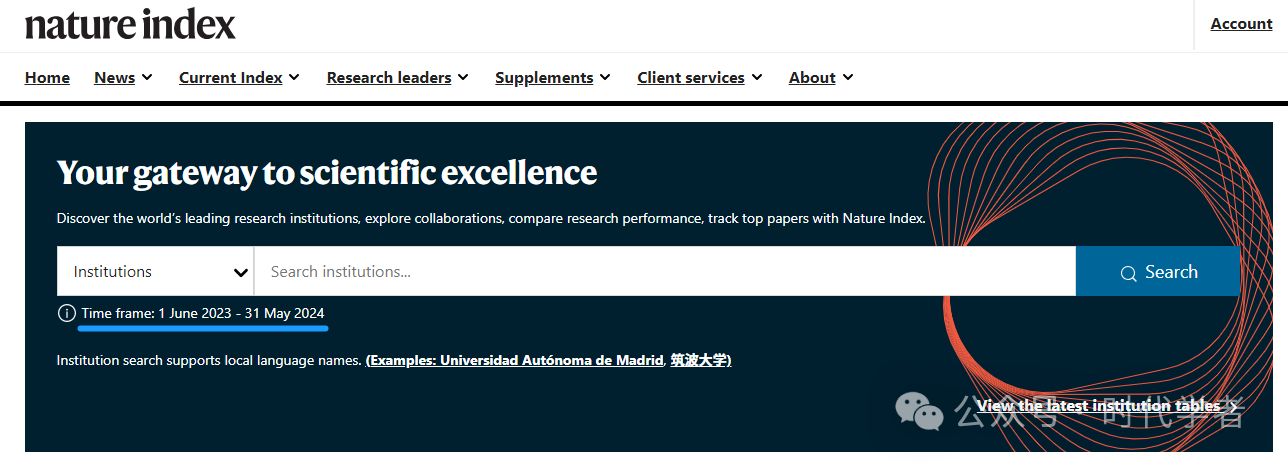Select the Supplements menu item
The width and height of the screenshot is (1288, 464).
(x=545, y=77)
